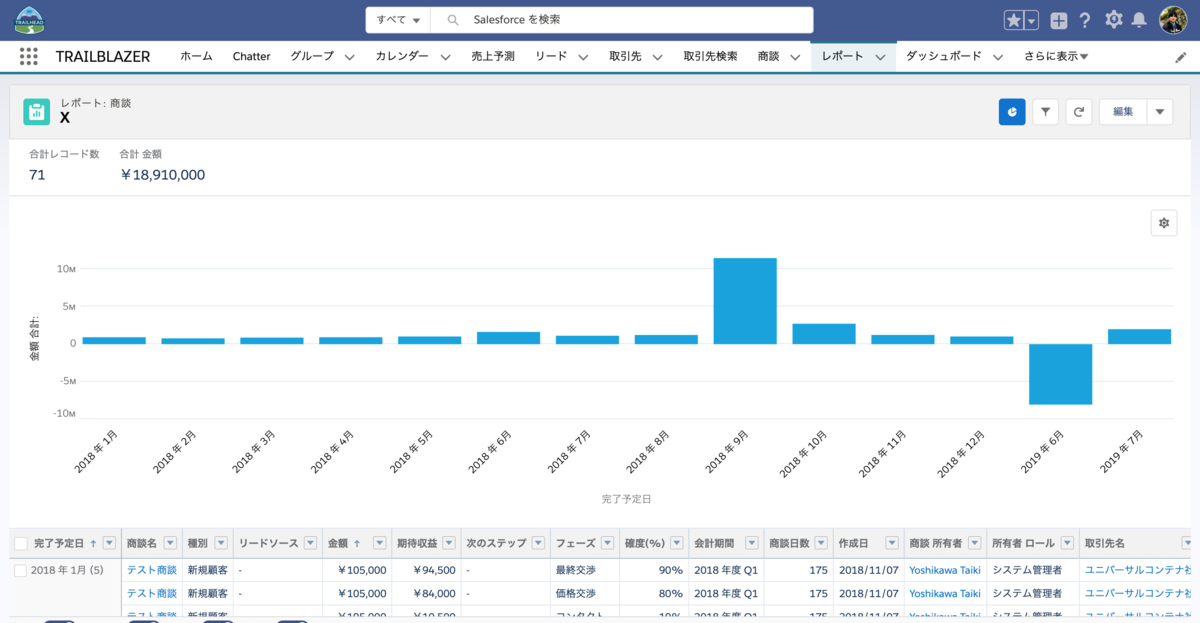Screen dimensions: 1200x623
Task: Open リードソース column menu arrow
Action: coord(310,543)
